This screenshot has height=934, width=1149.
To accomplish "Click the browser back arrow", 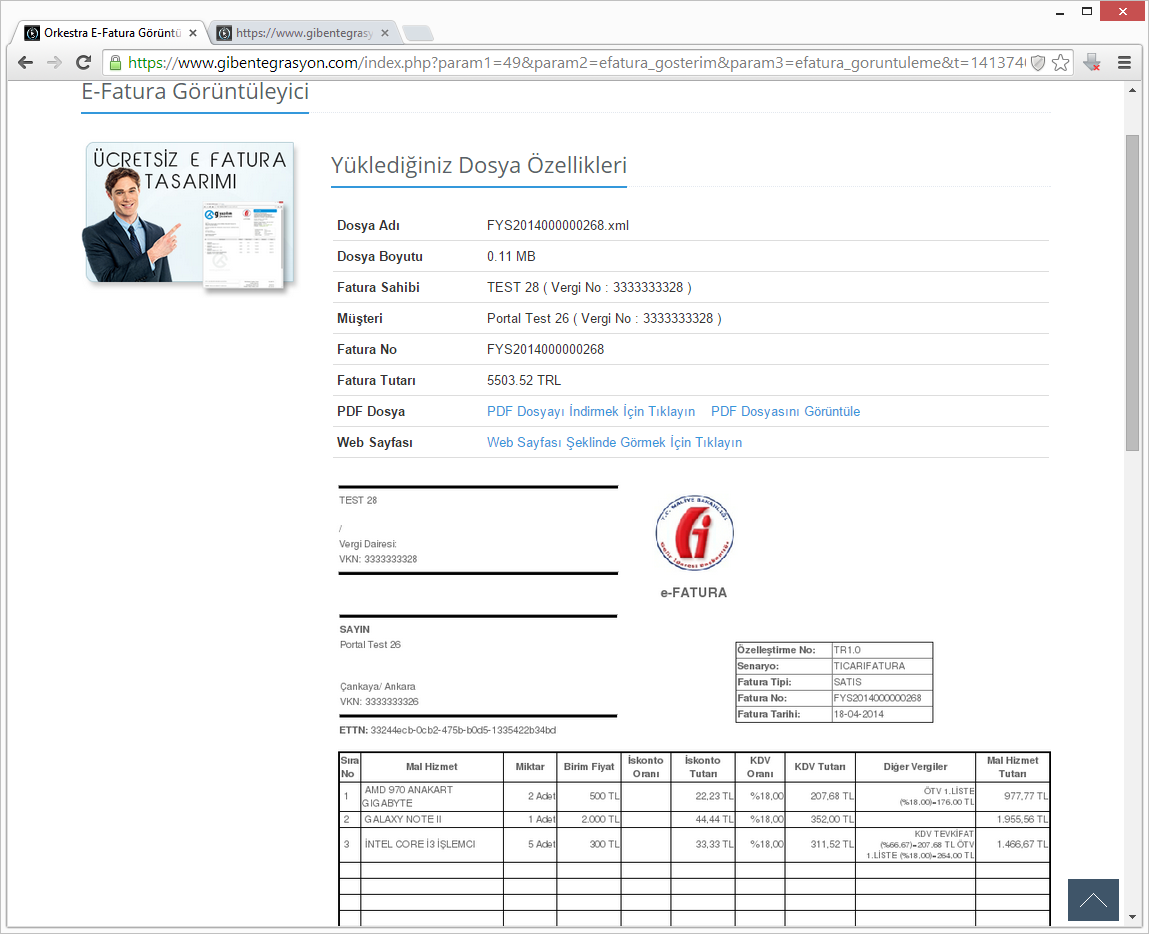I will point(26,62).
